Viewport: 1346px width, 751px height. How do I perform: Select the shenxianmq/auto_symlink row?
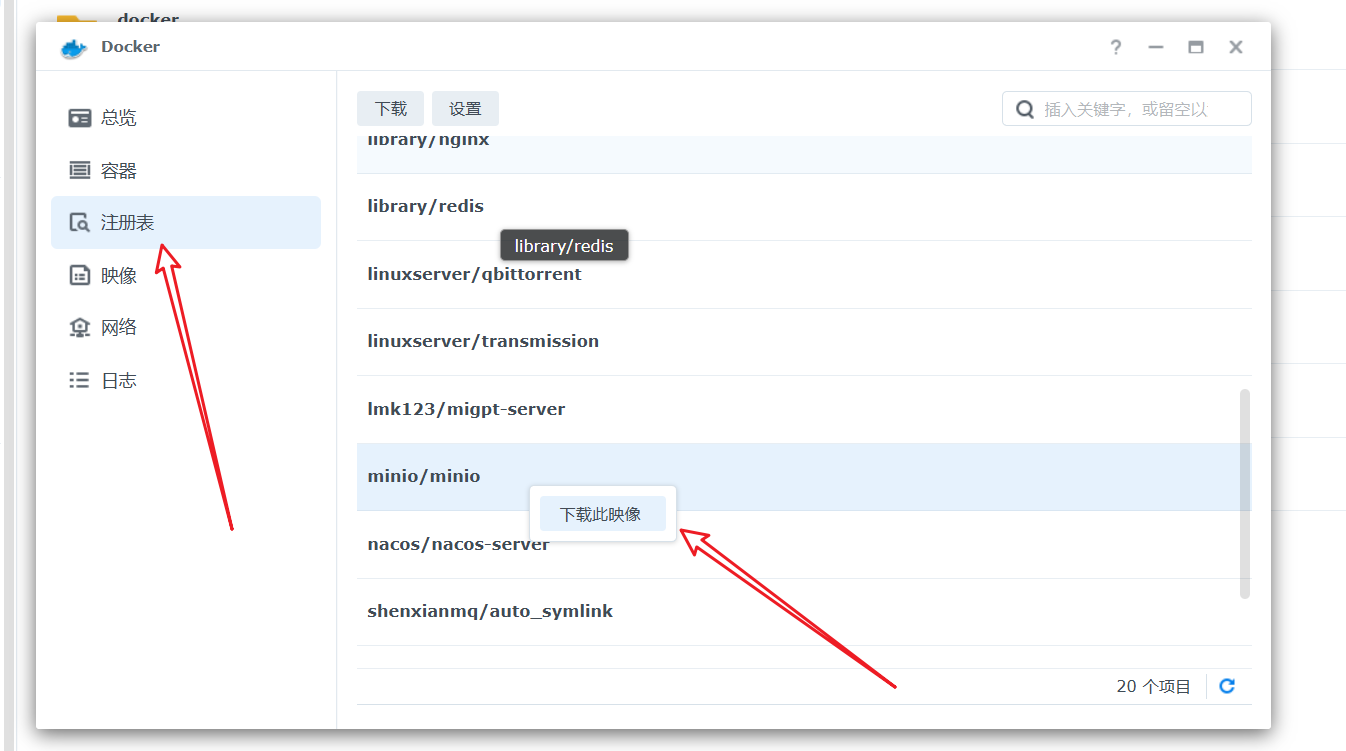pos(804,612)
